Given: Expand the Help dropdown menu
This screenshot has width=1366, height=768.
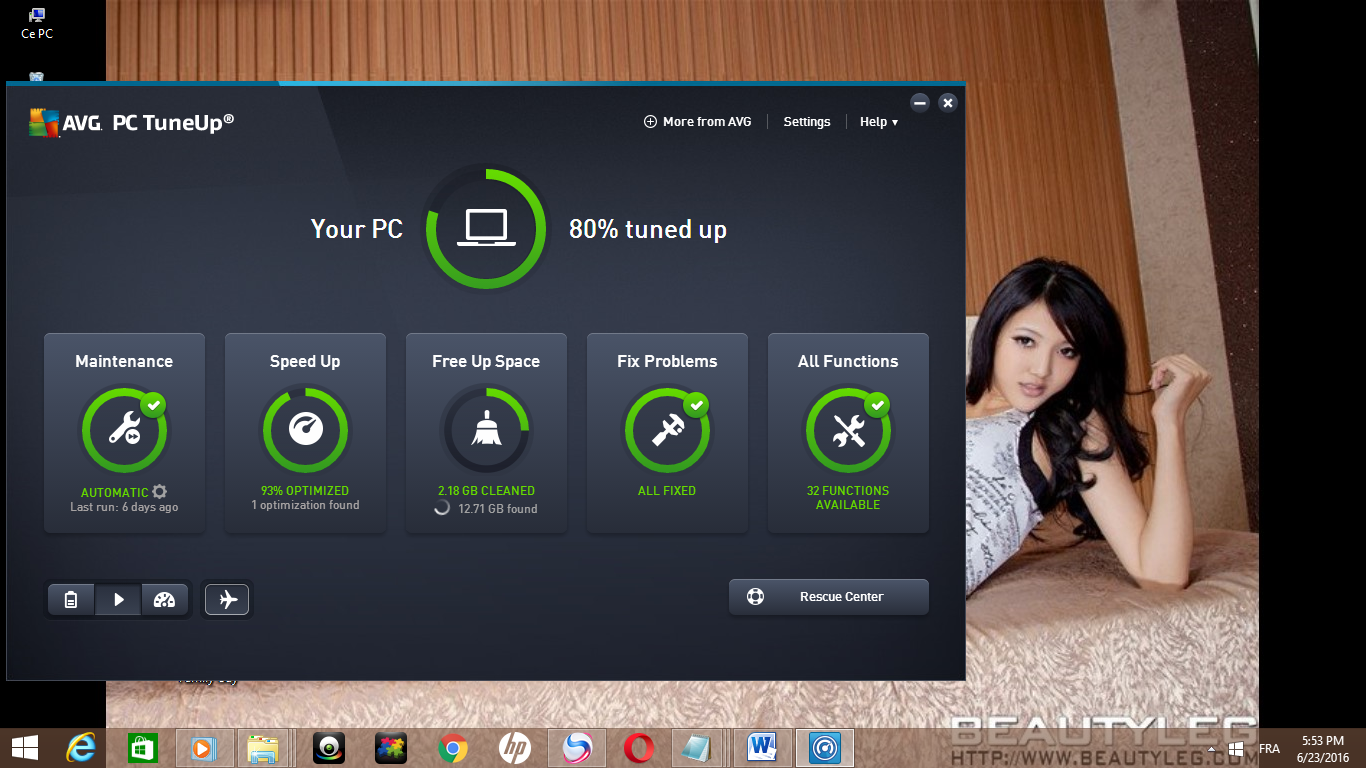Looking at the screenshot, I should (879, 122).
